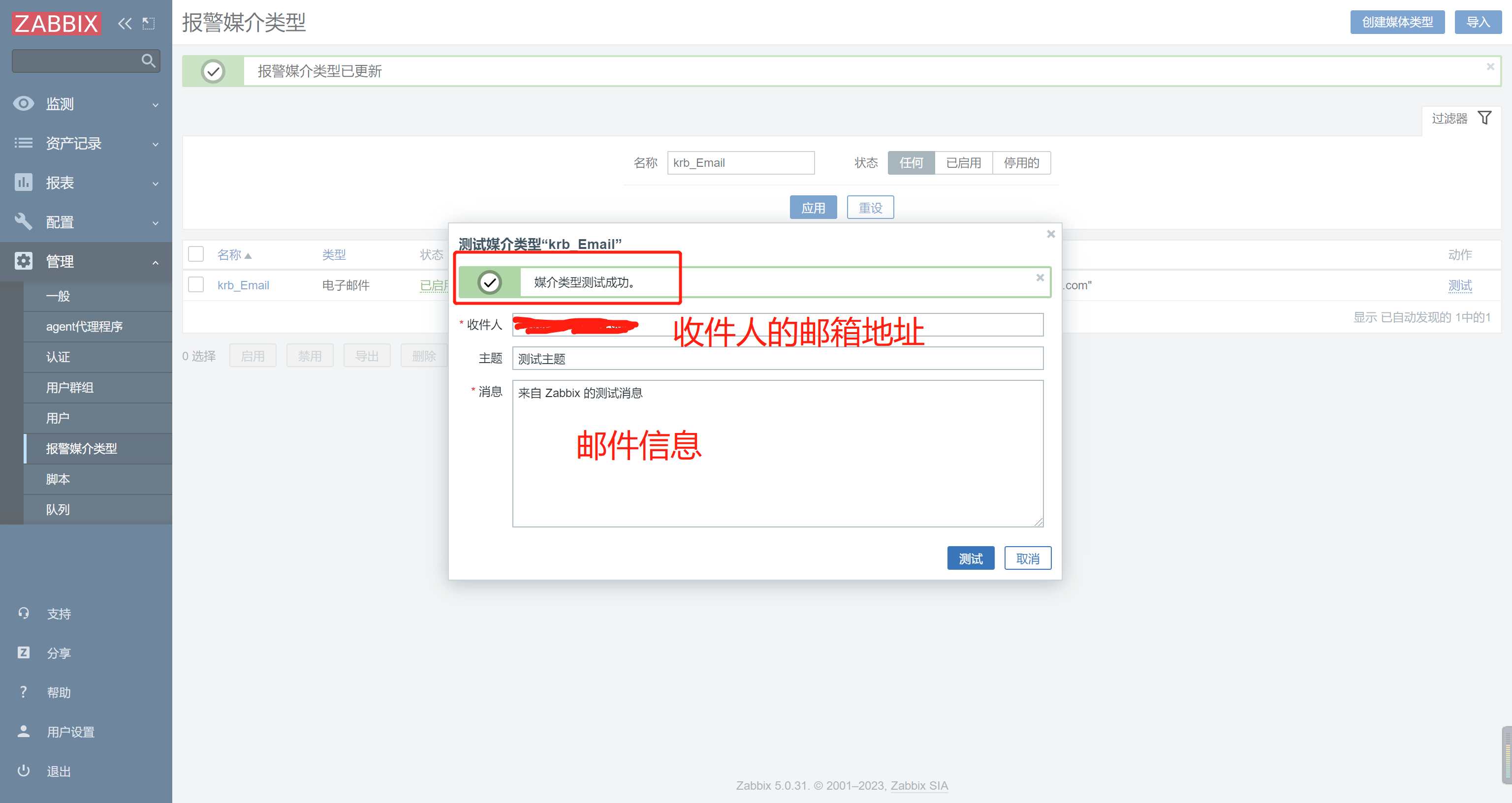Click the 测试 link in 动作 column
The height and width of the screenshot is (803, 1512).
point(1460,285)
